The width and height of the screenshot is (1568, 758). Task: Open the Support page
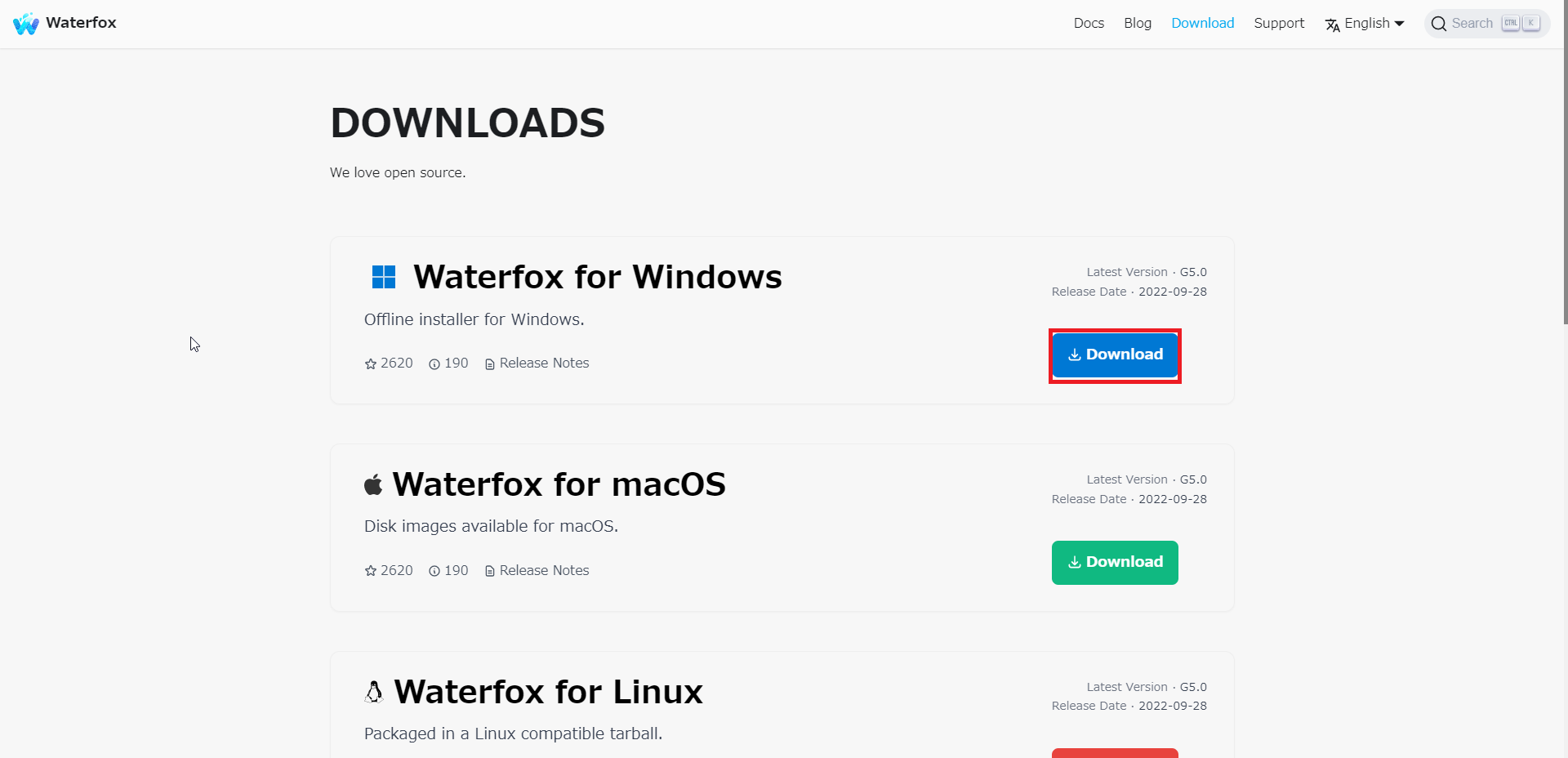(1279, 23)
